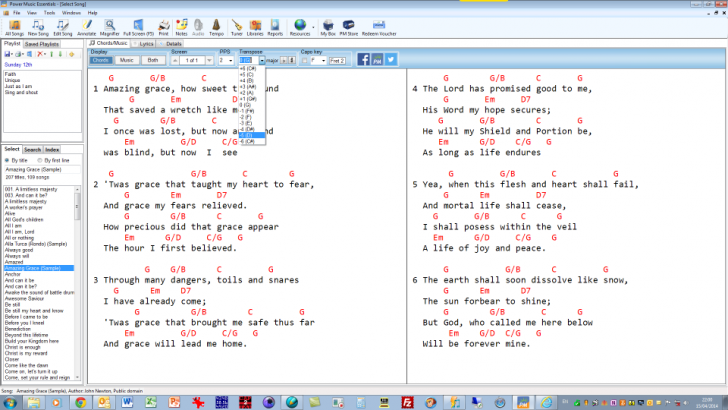Switch to the Details tab

(x=171, y=44)
